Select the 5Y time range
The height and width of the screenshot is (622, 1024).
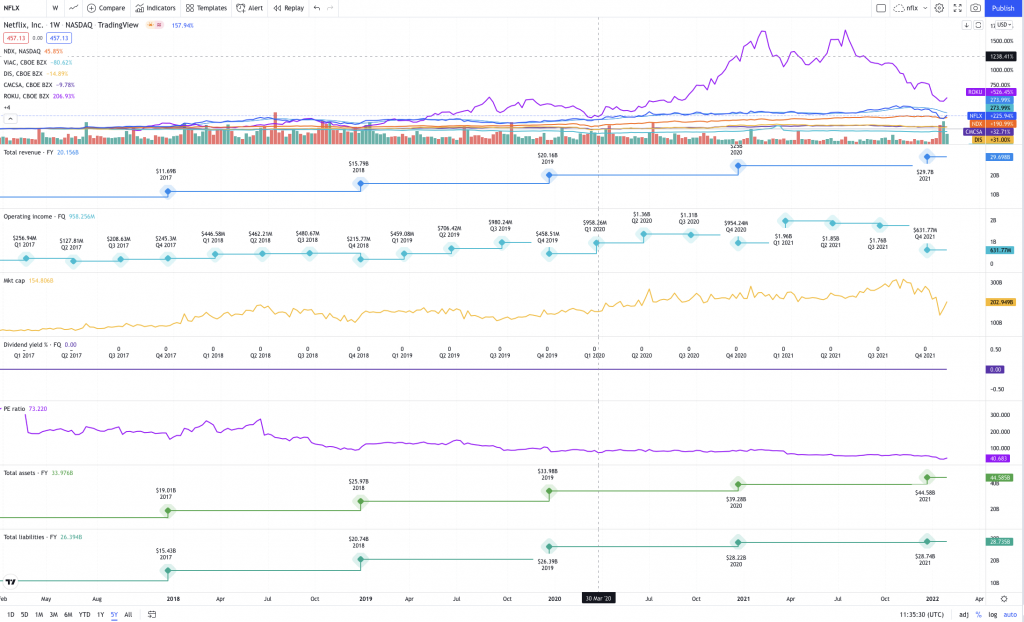click(x=114, y=615)
